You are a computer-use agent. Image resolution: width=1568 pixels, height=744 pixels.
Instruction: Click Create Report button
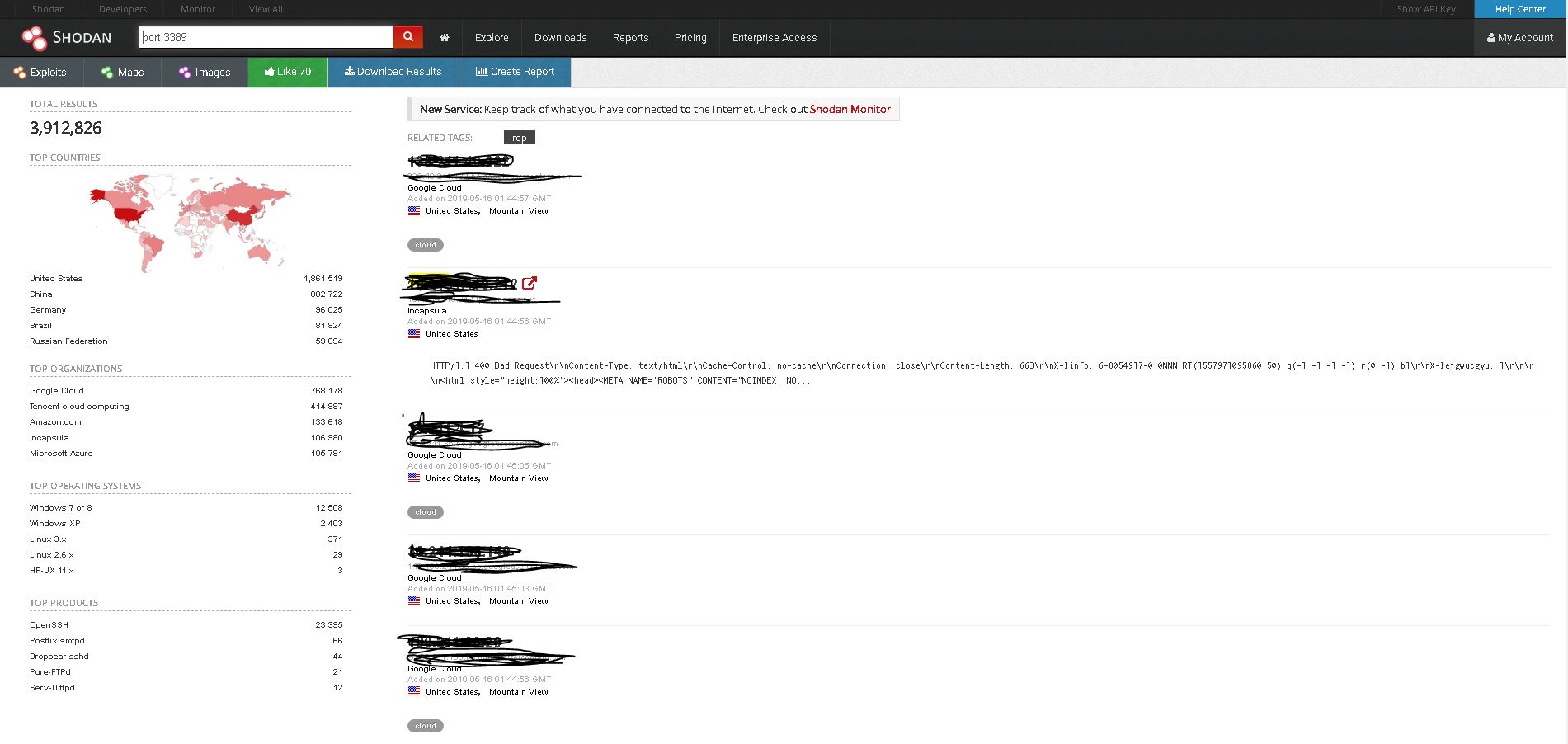515,72
